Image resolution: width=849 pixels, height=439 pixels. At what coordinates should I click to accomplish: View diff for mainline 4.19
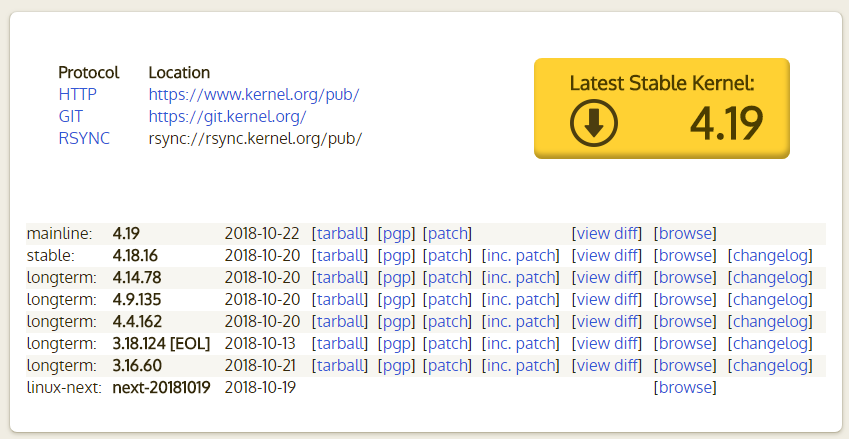click(606, 234)
